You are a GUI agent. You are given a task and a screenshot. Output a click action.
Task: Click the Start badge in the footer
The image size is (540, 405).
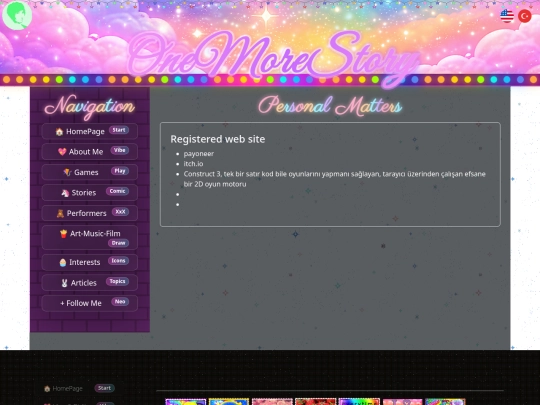104,388
